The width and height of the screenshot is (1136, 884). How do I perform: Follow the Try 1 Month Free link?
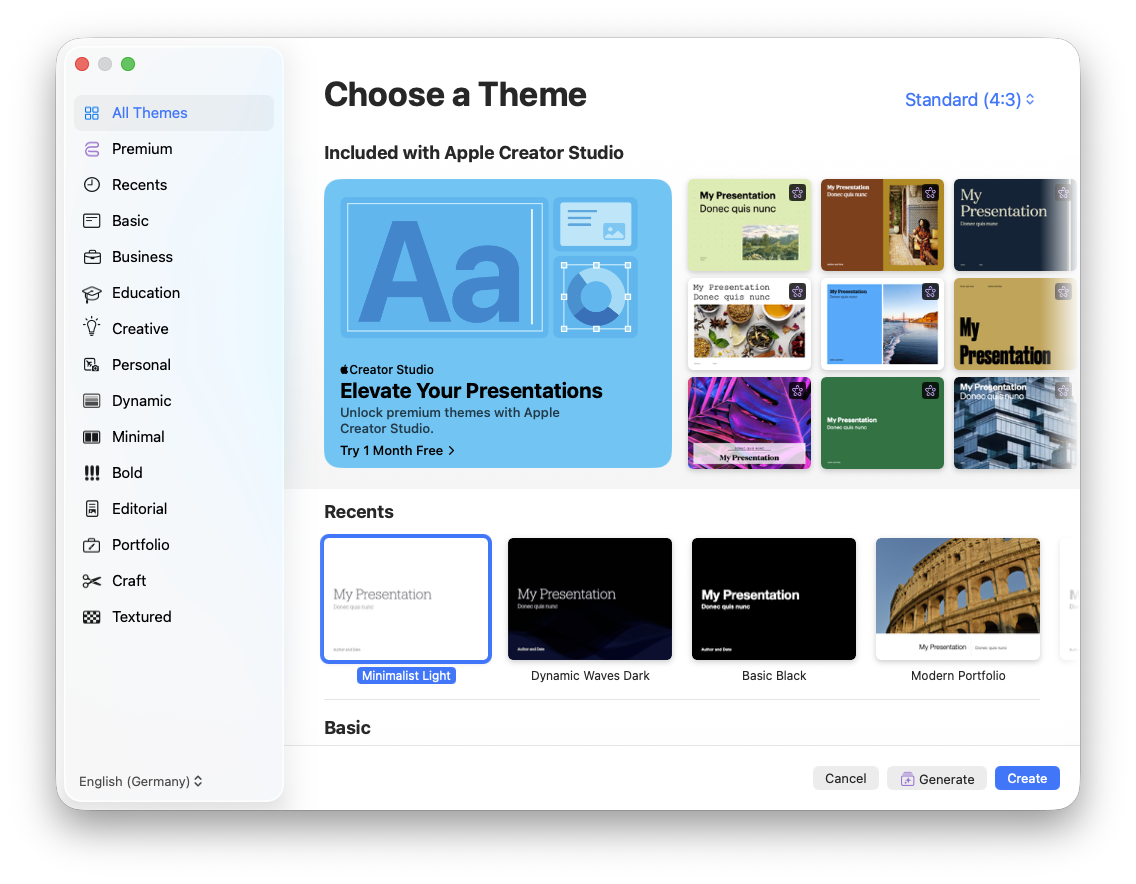point(398,451)
